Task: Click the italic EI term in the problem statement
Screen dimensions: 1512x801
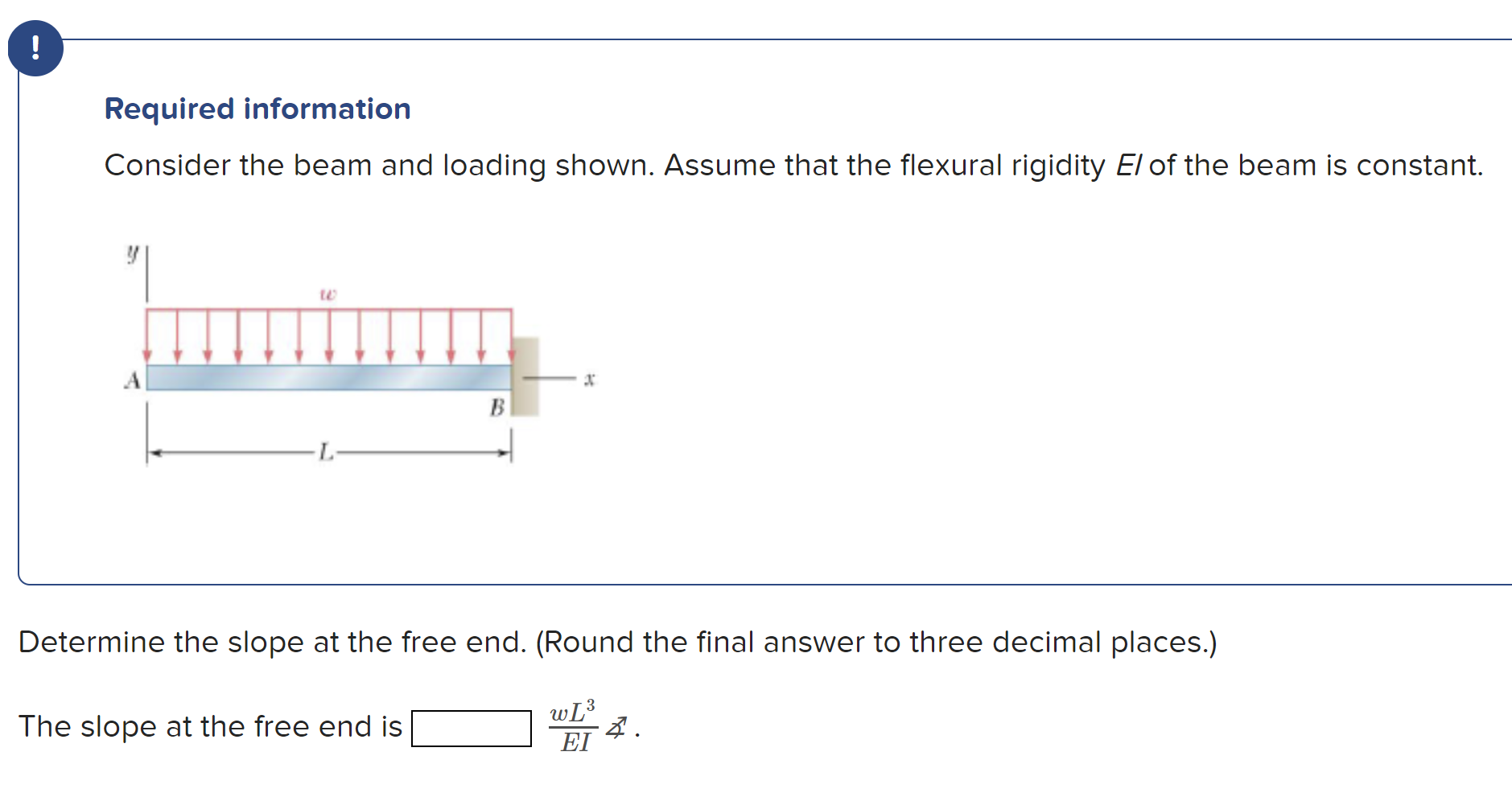Action: pos(1128,166)
